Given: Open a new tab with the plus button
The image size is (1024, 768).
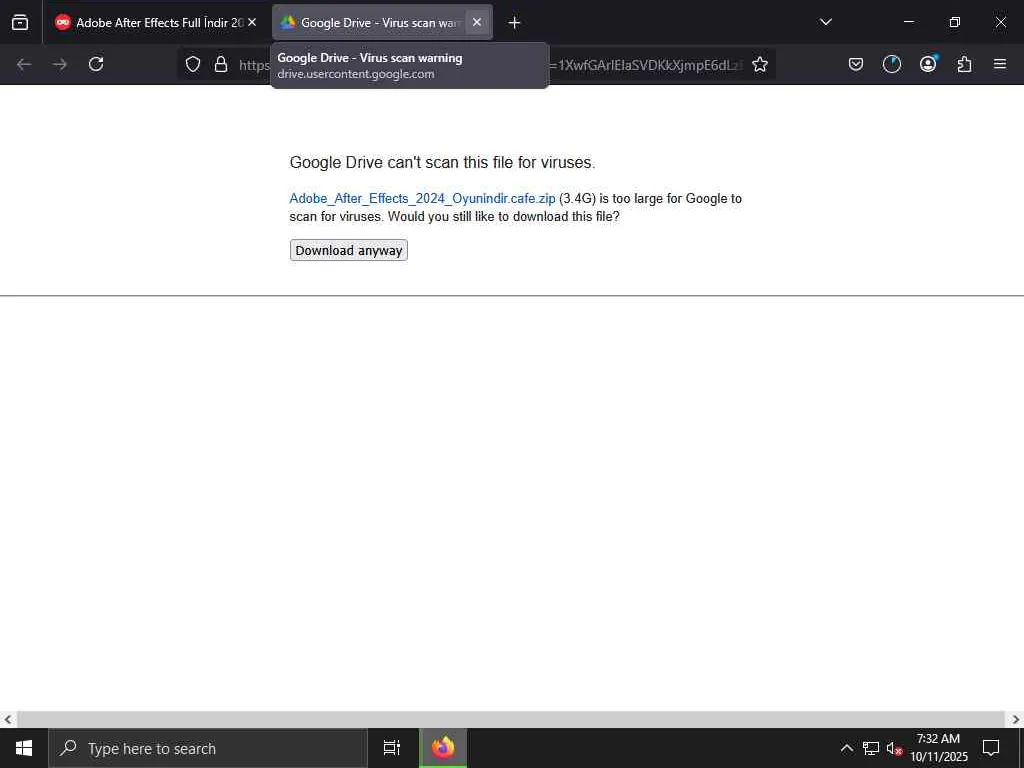Looking at the screenshot, I should pyautogui.click(x=514, y=23).
